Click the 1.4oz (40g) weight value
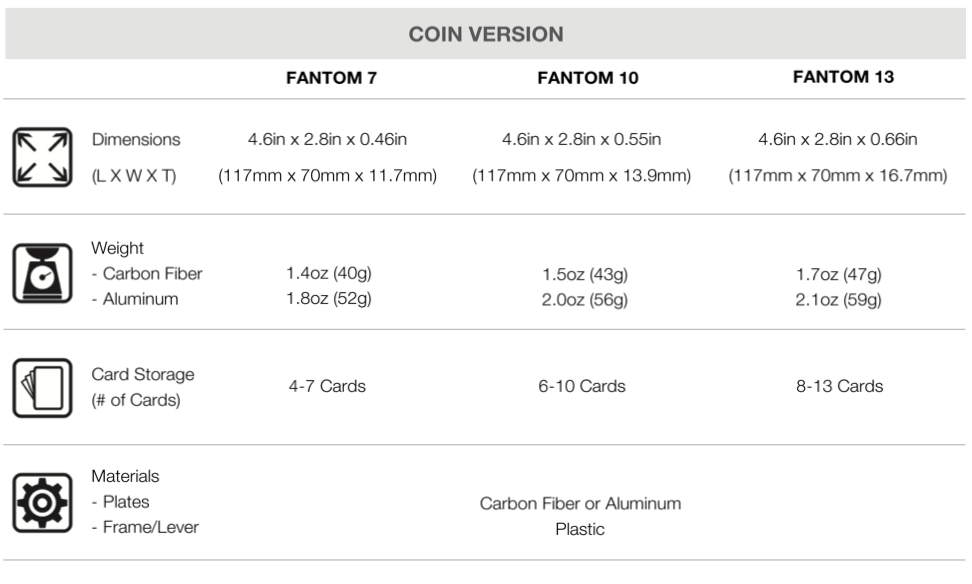This screenshot has height=584, width=972. 329,273
